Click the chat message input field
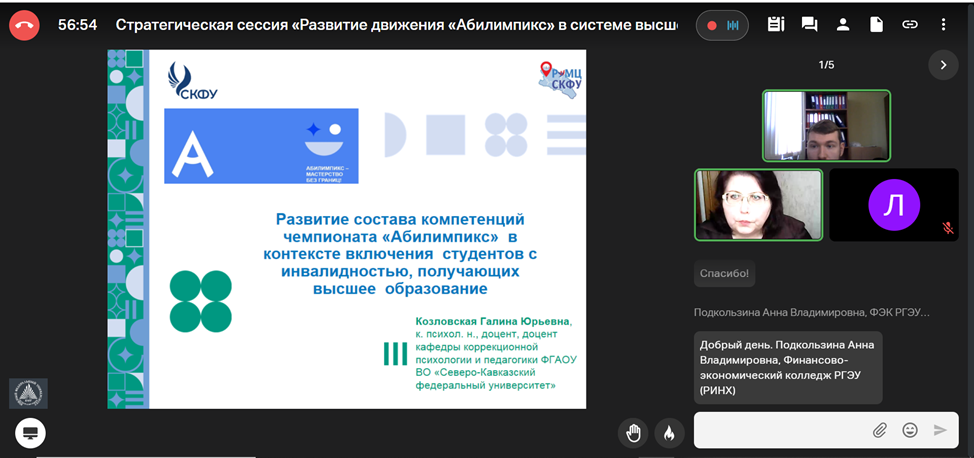 coord(780,430)
